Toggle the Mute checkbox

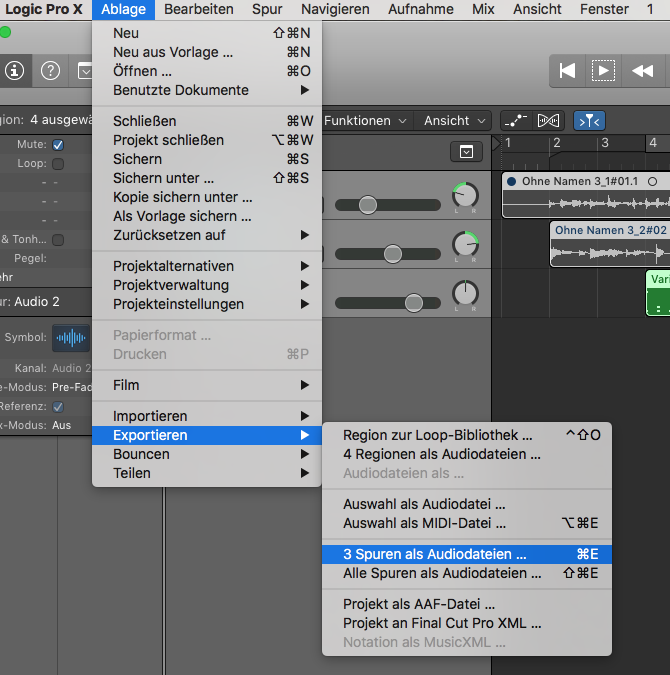click(x=58, y=145)
